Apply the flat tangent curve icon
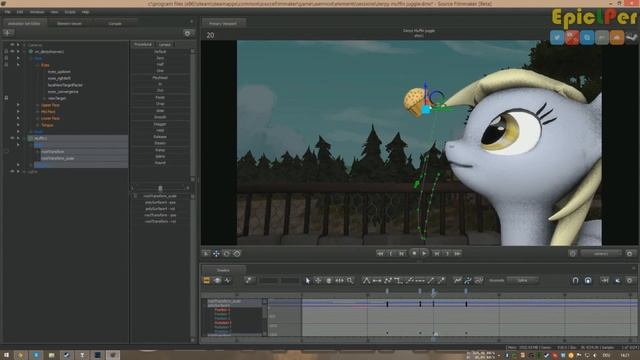 click(377, 280)
